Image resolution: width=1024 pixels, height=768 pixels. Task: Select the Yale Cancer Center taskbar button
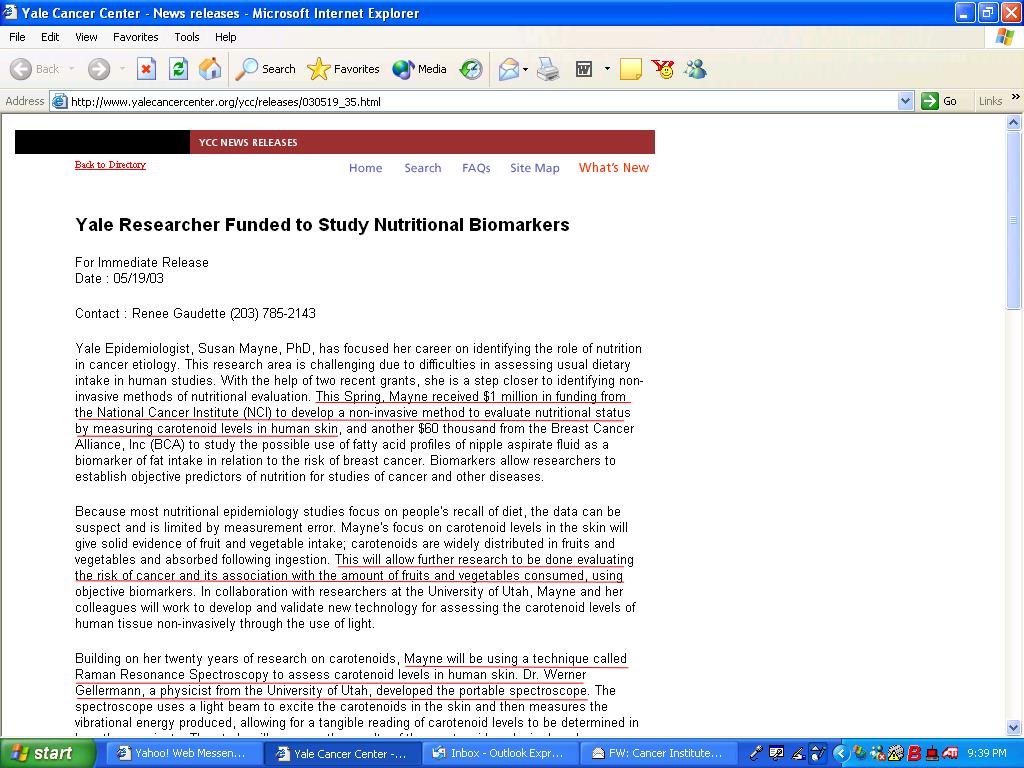[342, 753]
